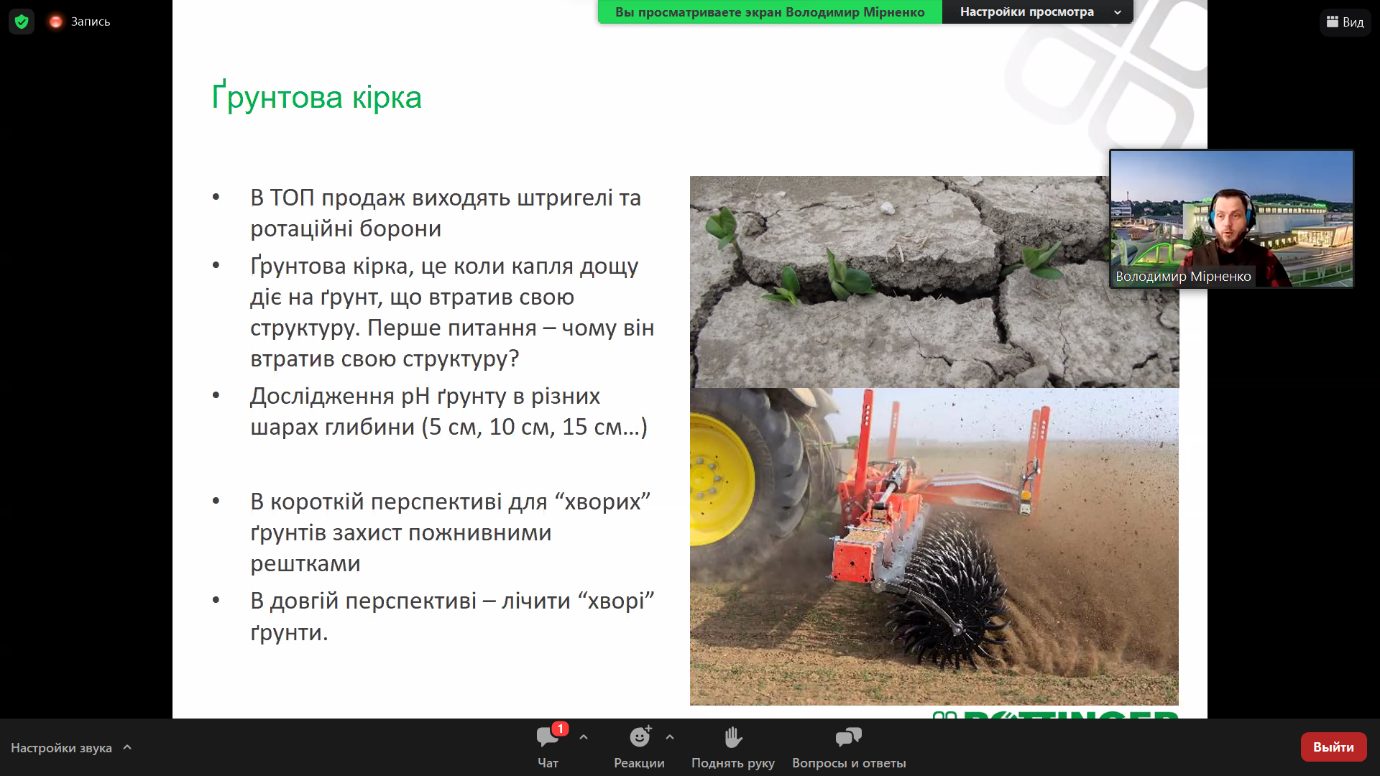1380x776 pixels.
Task: Toggle Поднять руку raise hand
Action: [x=733, y=747]
